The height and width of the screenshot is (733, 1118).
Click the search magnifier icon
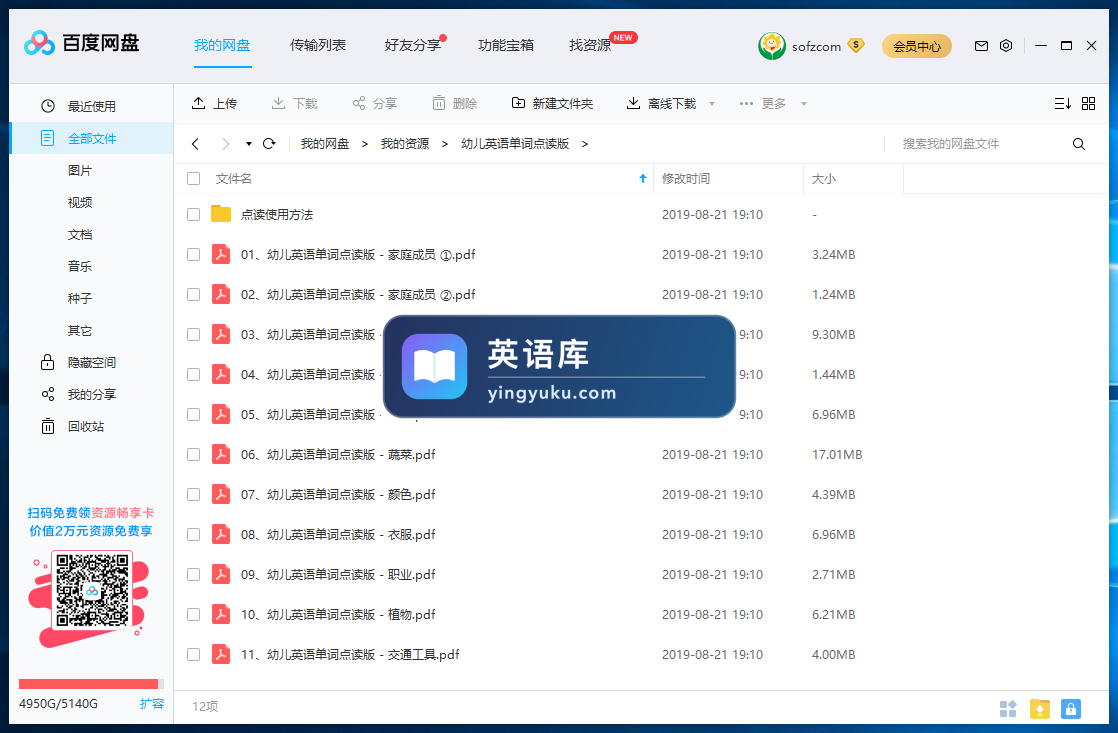pyautogui.click(x=1079, y=144)
